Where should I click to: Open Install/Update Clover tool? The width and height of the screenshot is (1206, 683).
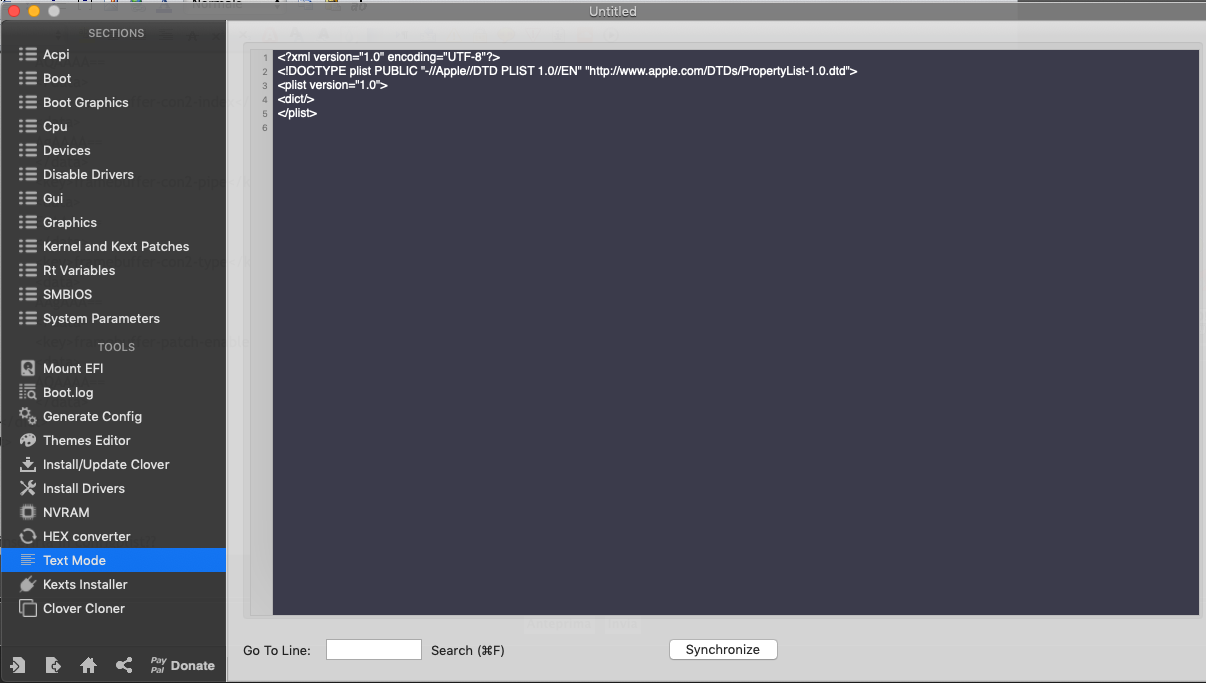click(x=113, y=464)
